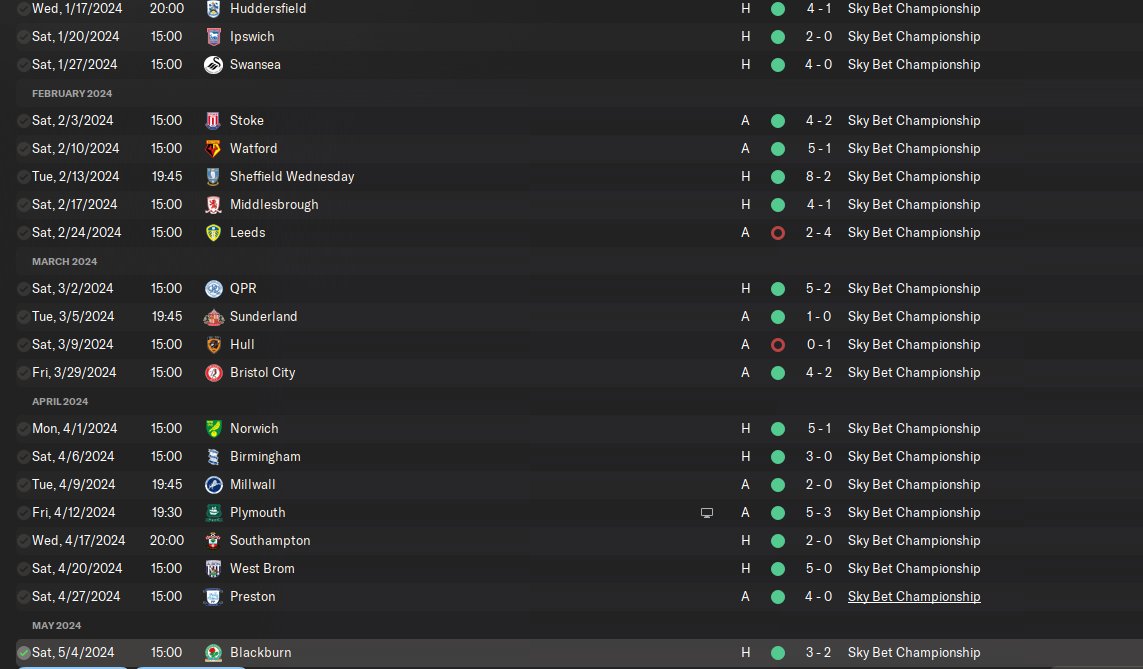Screen dimensions: 1143x669
Task: Click the red loss indicator for Leeds match
Action: (778, 233)
